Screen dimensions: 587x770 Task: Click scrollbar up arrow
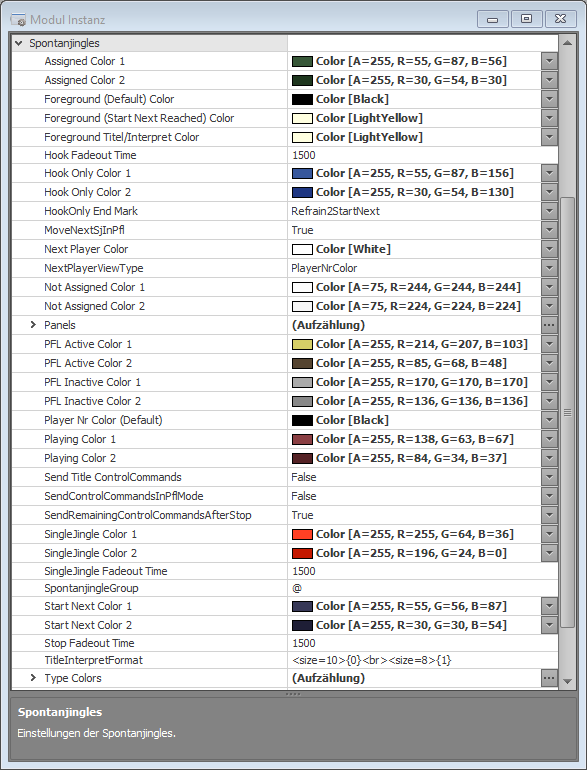click(x=567, y=43)
